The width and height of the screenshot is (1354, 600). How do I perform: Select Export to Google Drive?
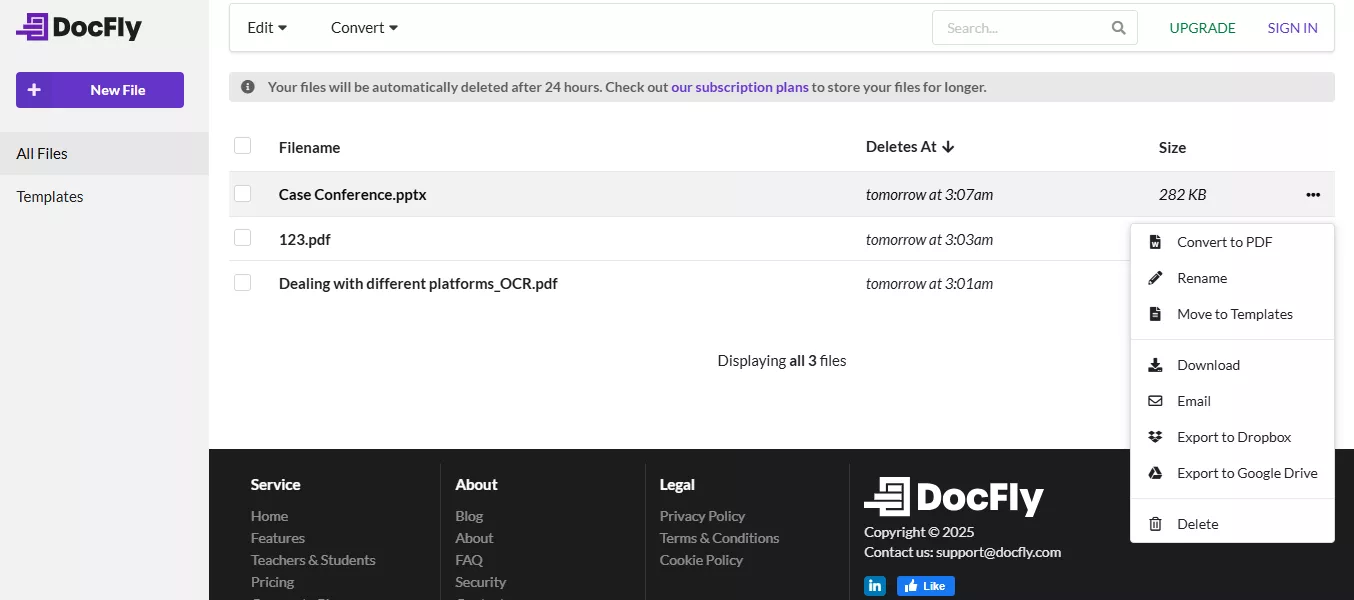click(x=1246, y=473)
